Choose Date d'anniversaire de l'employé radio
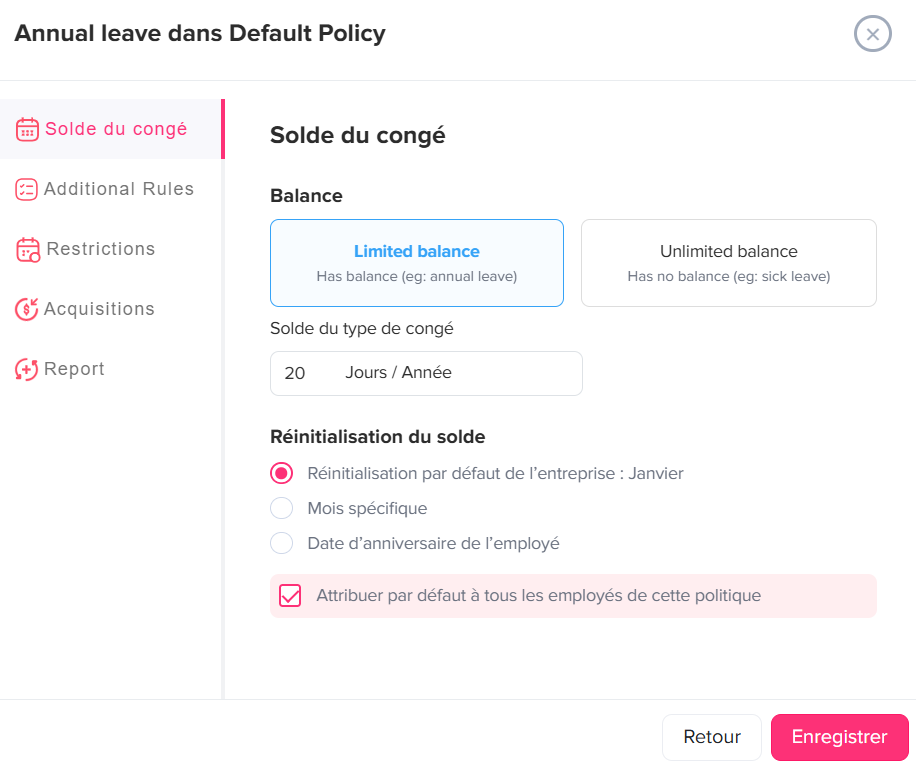Viewport: 916px width, 770px height. tap(282, 543)
